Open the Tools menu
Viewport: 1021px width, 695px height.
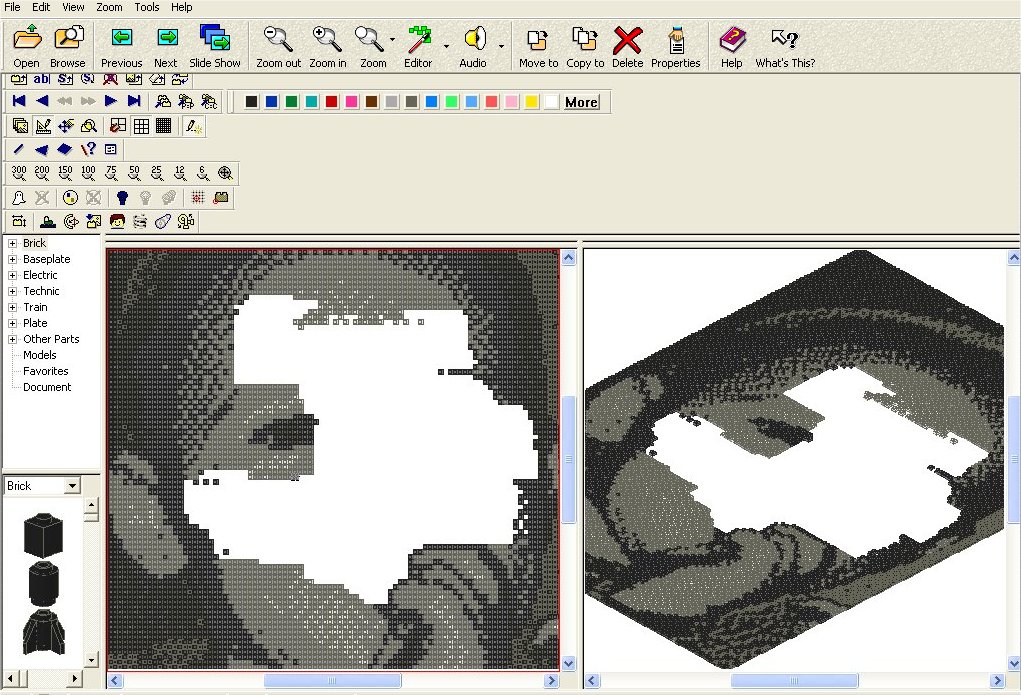[147, 7]
